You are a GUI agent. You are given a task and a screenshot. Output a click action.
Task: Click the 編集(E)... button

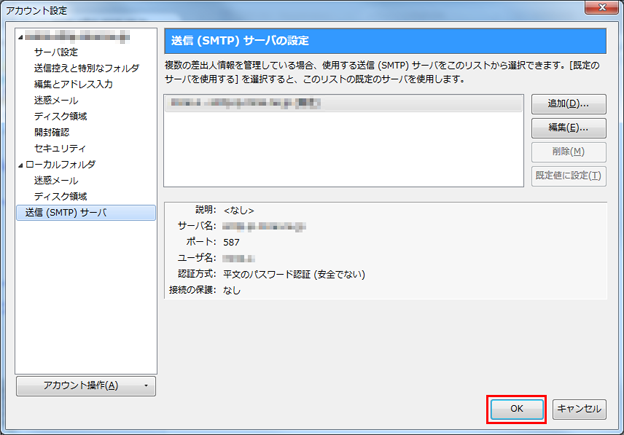tap(568, 128)
